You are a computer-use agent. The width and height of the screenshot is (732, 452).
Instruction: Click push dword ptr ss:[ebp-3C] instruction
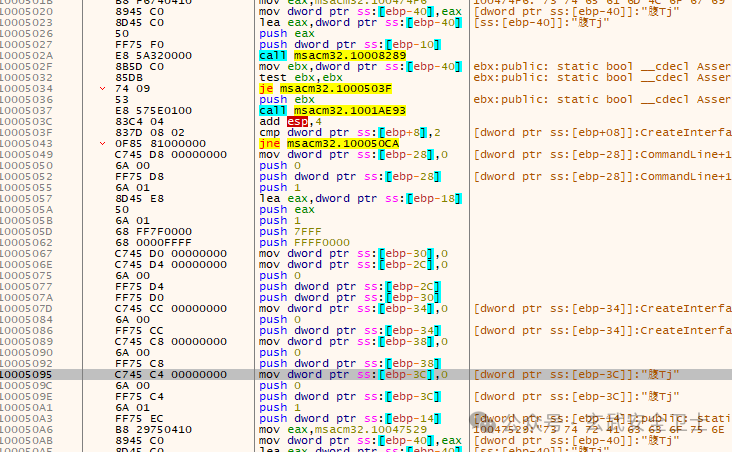click(350, 396)
